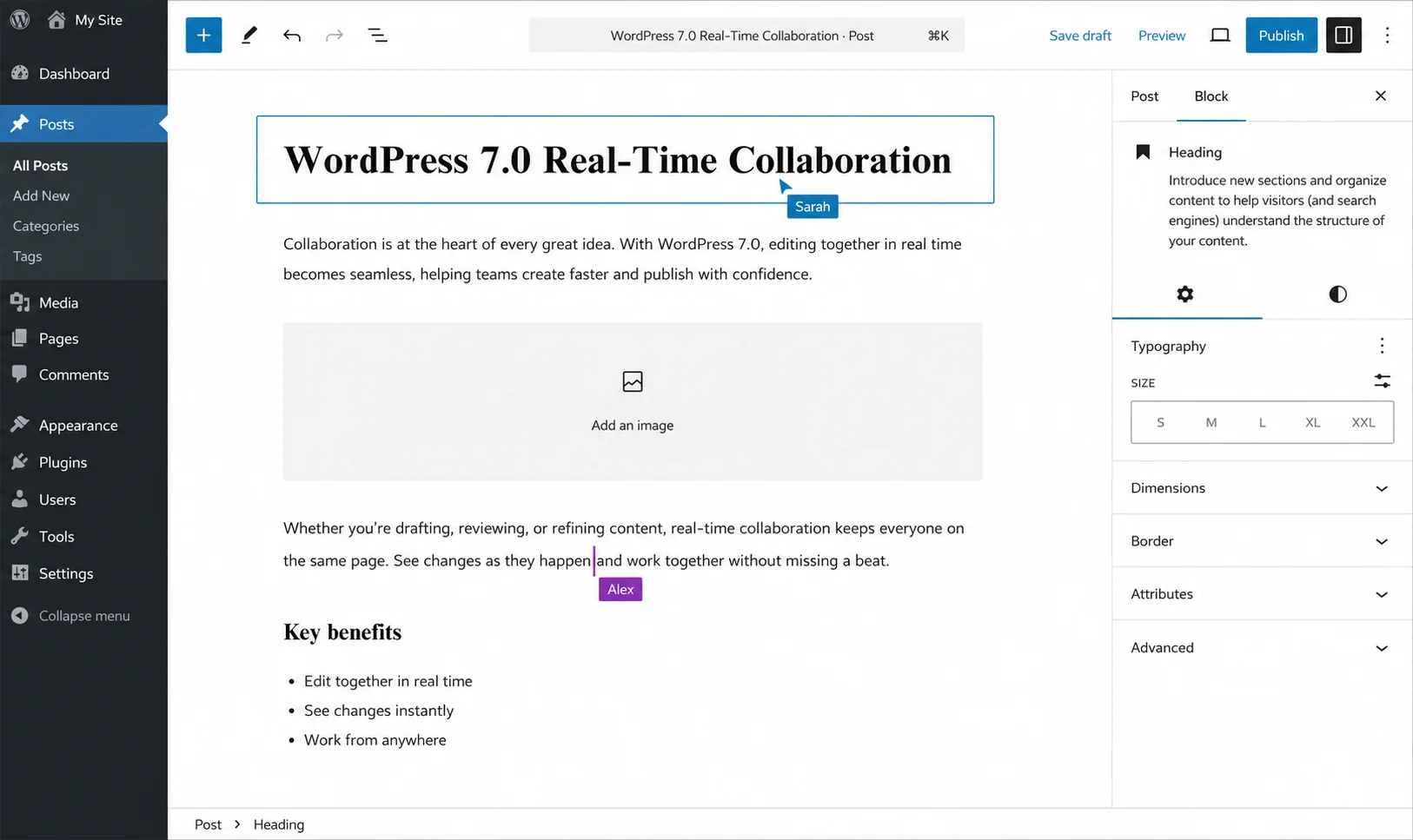The height and width of the screenshot is (840, 1413).
Task: Open the command palette document bar
Action: 746,36
